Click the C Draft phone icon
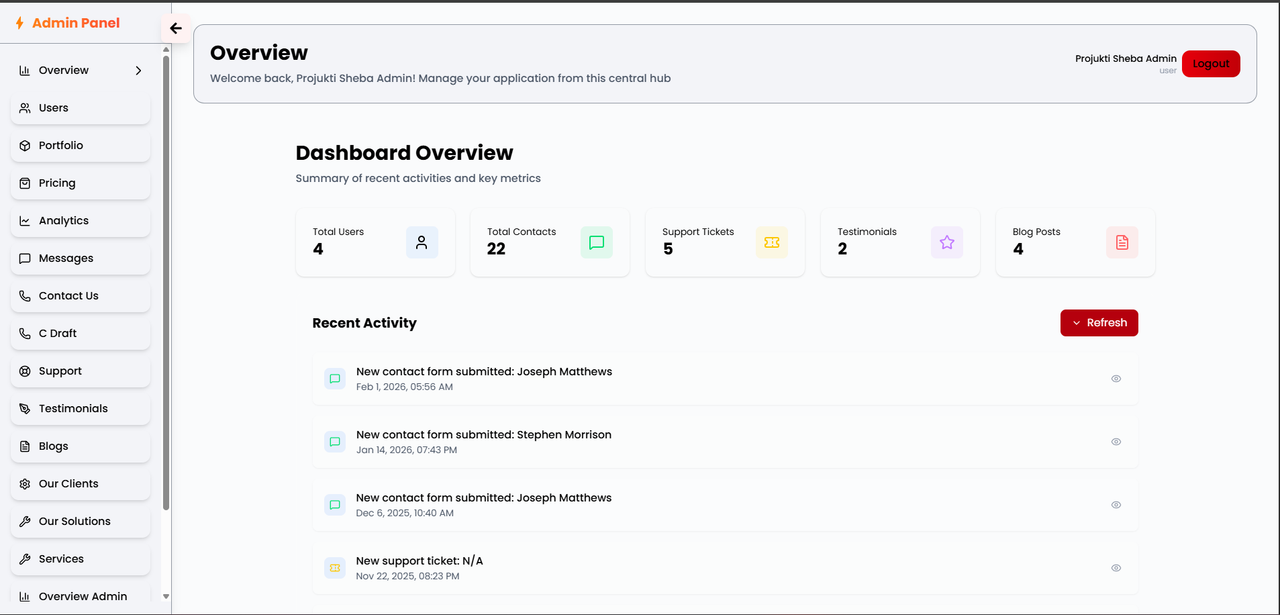1280x615 pixels. tap(25, 333)
